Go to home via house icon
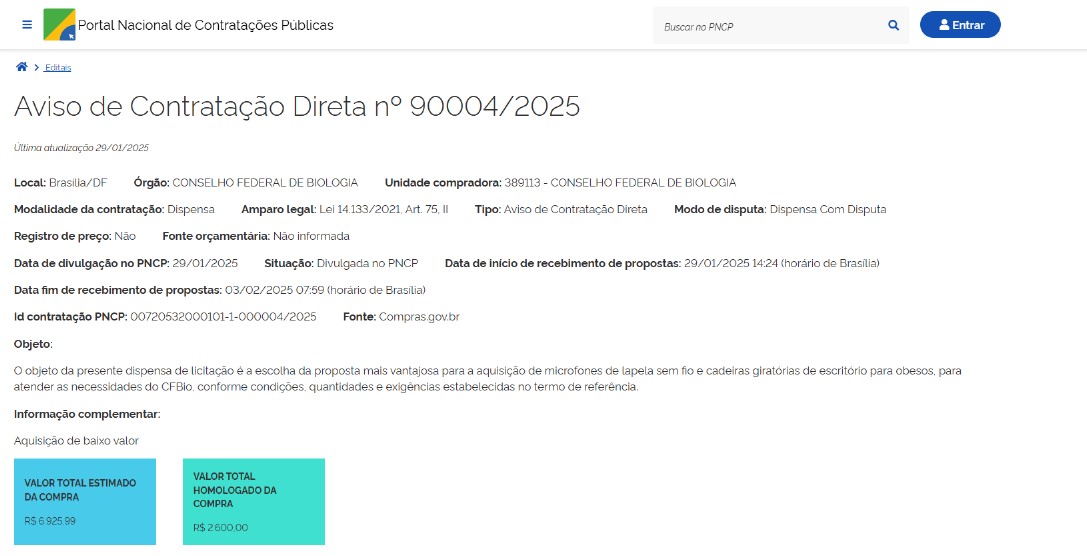This screenshot has width=1087, height=556. pyautogui.click(x=21, y=67)
